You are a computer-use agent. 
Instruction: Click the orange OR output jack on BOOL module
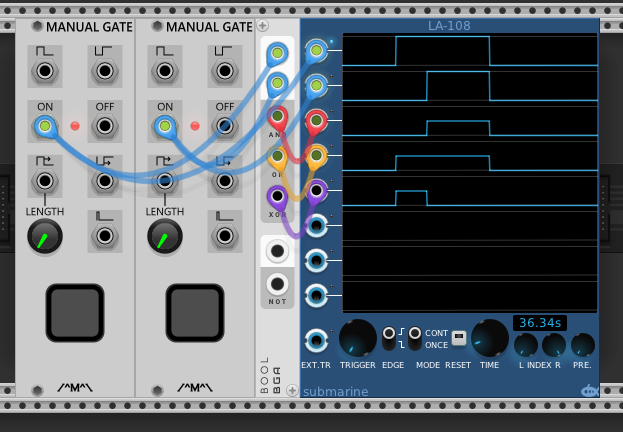pos(277,155)
